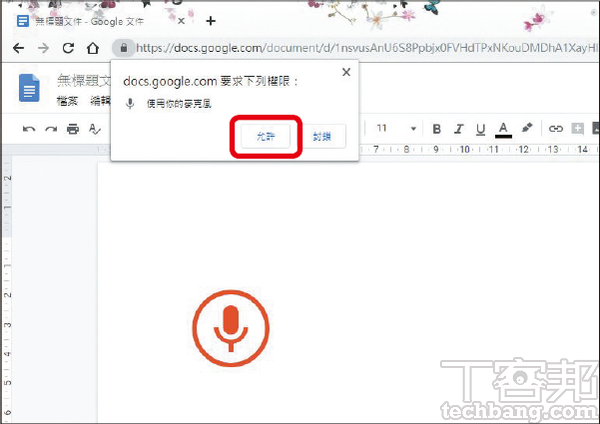Open the highlight color marker tool
Screen dimensions: 600x424
click(527, 128)
